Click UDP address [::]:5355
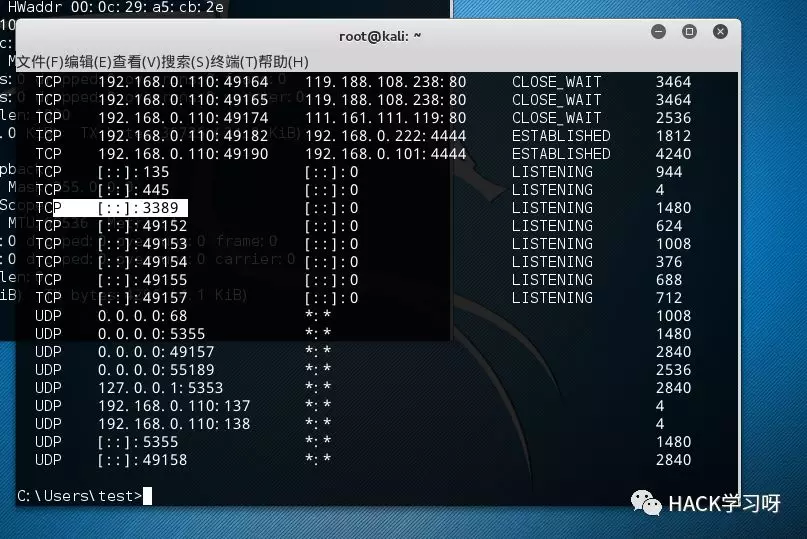 click(x=138, y=442)
